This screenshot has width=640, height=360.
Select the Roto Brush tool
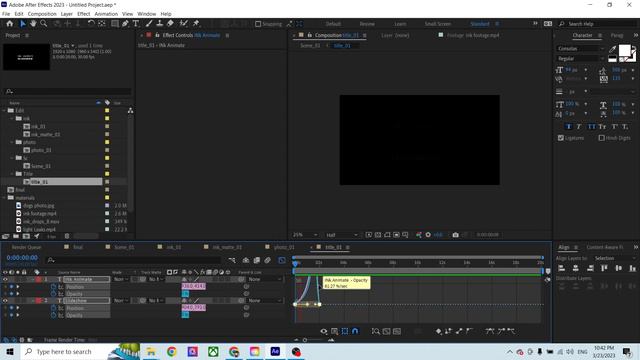[184, 24]
